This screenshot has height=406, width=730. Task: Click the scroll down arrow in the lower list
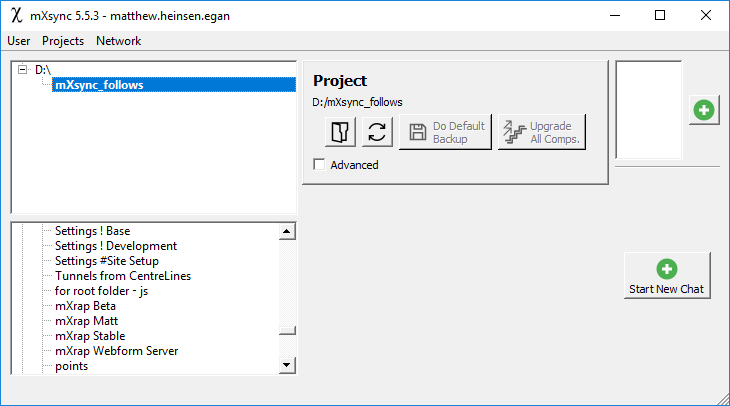(x=287, y=366)
